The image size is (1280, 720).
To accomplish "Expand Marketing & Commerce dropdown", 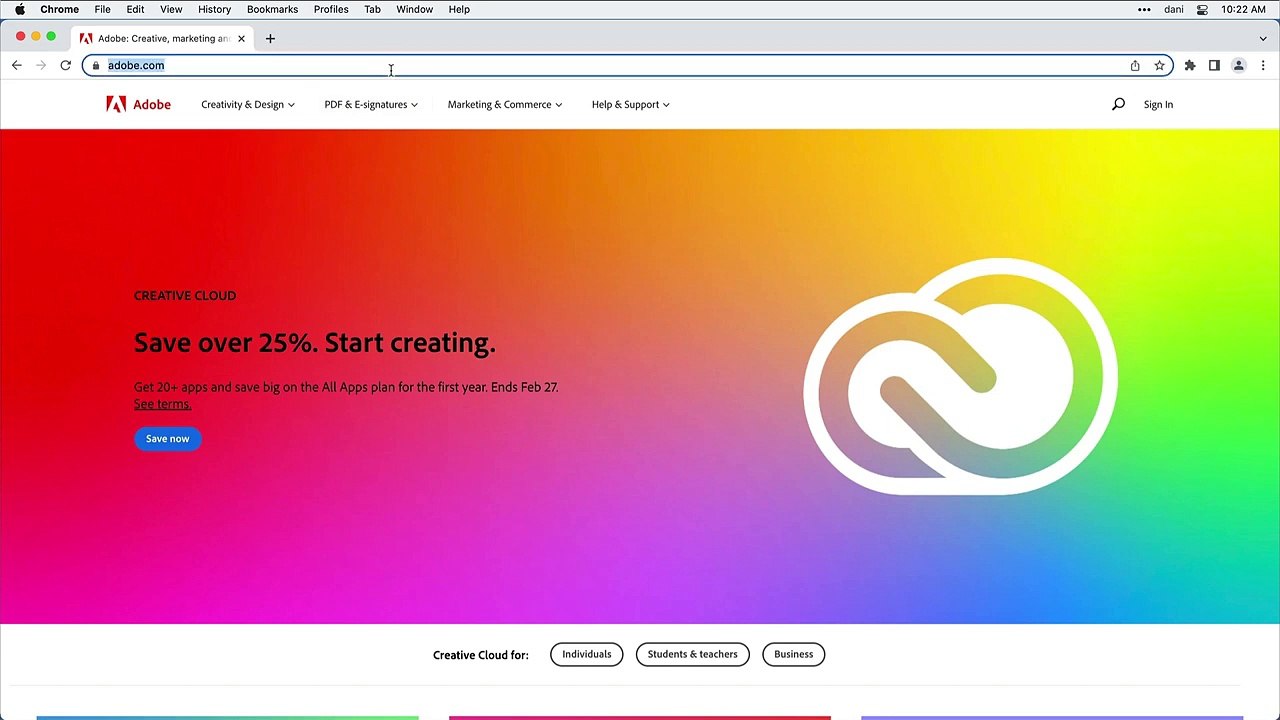I will click(505, 104).
